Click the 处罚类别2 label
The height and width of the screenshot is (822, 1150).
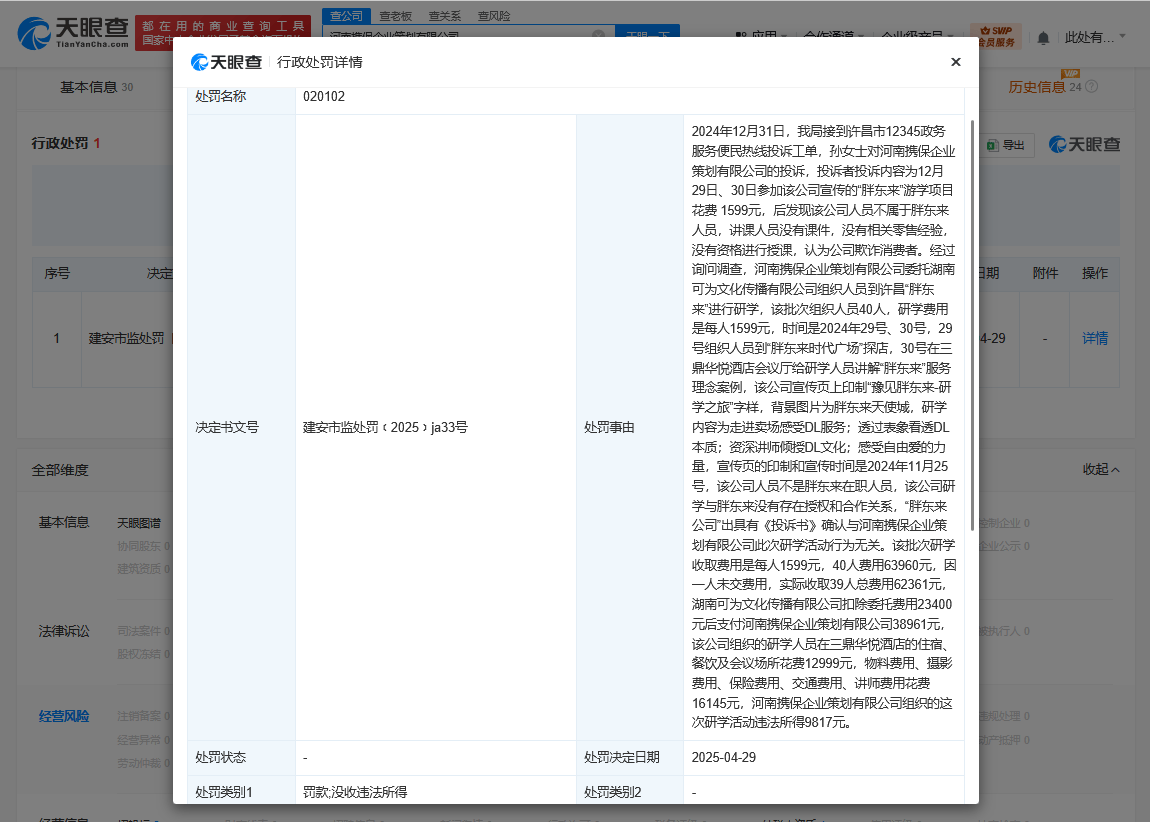[x=612, y=792]
